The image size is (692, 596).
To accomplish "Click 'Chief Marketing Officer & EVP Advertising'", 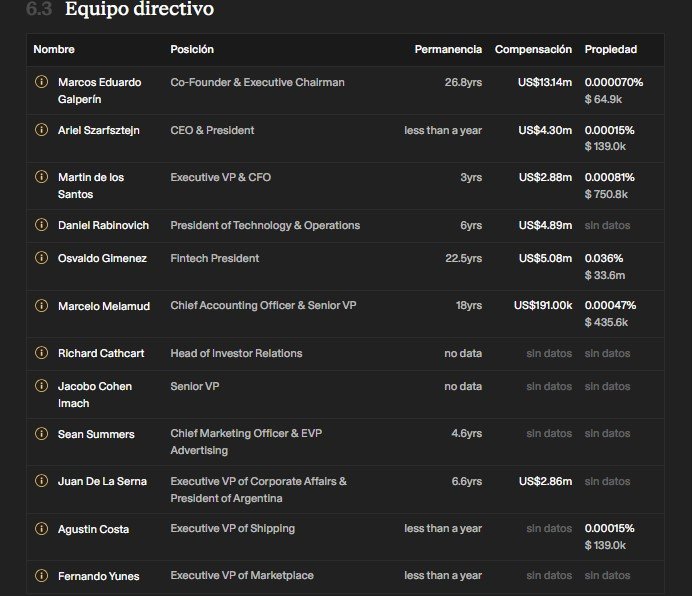I will tap(246, 441).
